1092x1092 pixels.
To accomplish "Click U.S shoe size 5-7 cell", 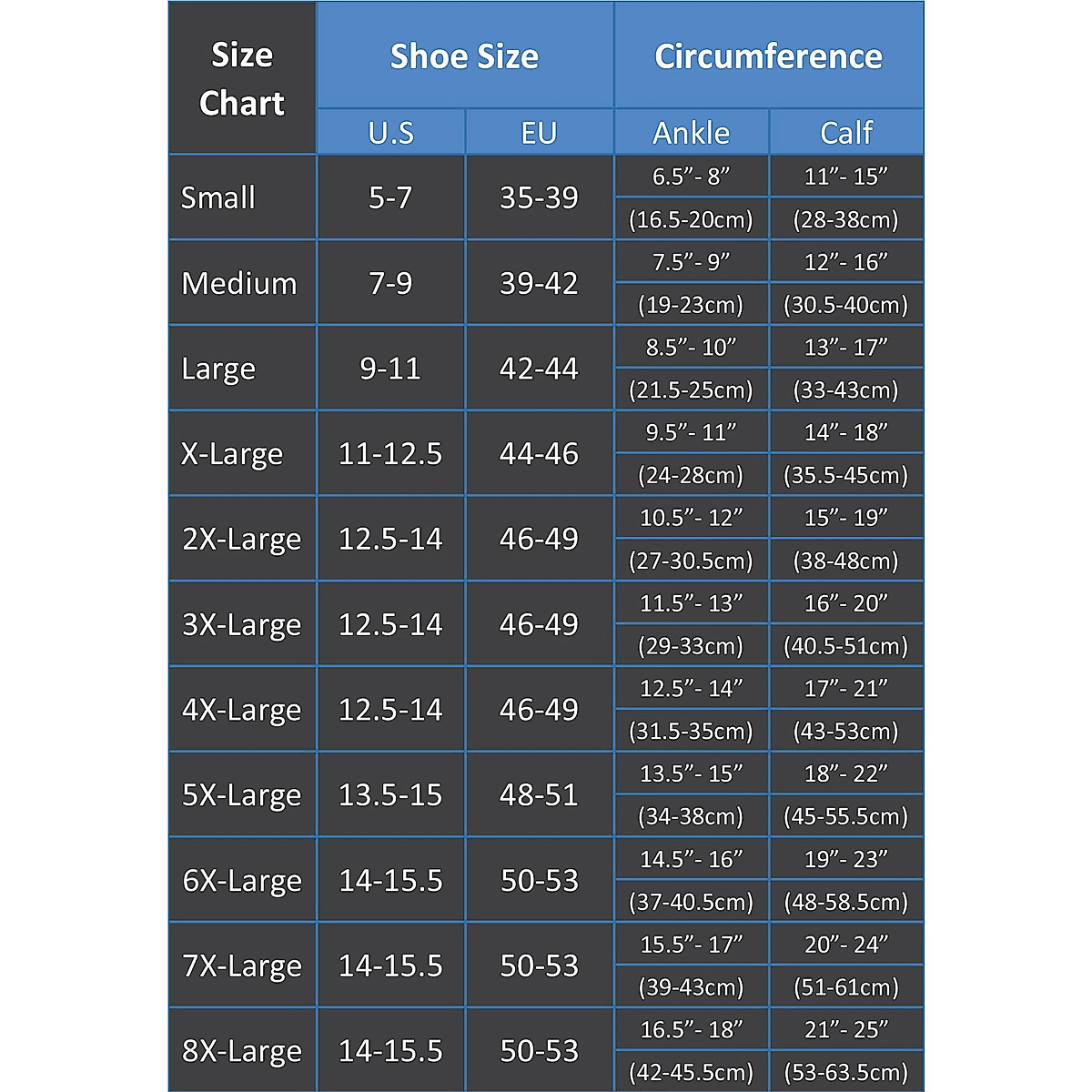I will coord(390,197).
